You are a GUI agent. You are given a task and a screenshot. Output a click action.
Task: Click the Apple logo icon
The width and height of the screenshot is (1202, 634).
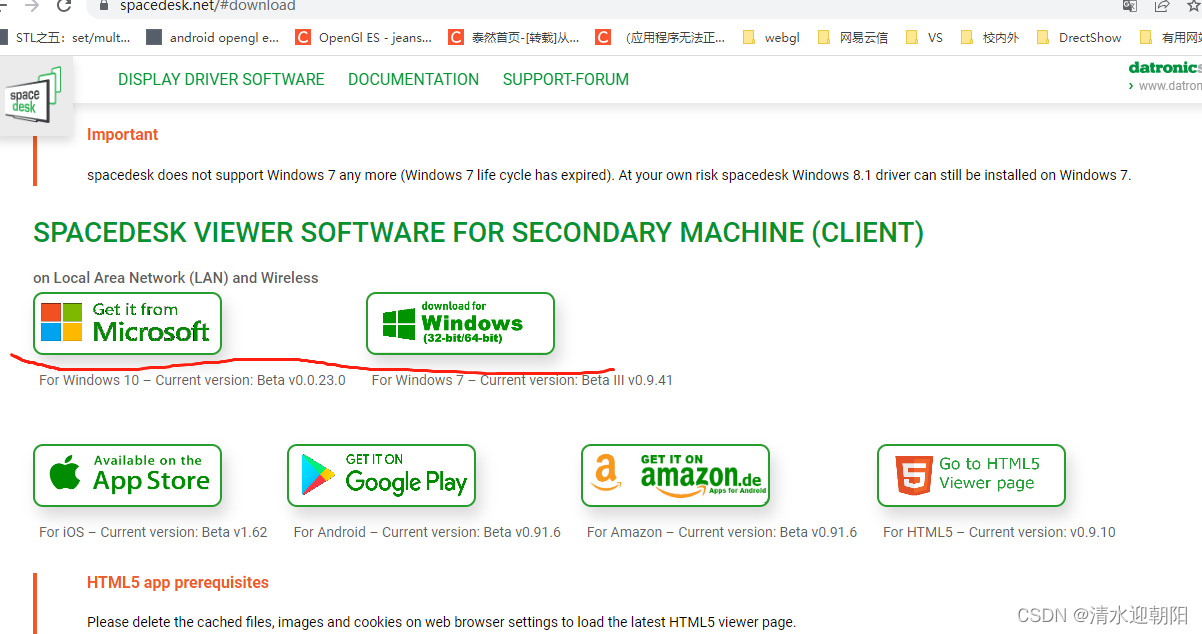(65, 474)
